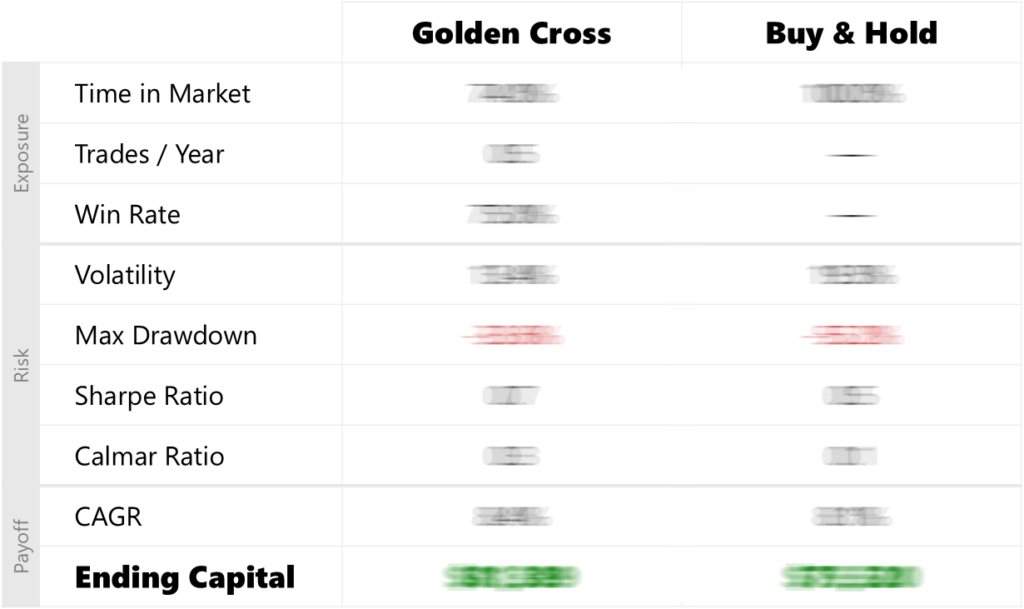This screenshot has height=609, width=1024.
Task: Select the Sharpe Ratio row label
Action: coord(148,396)
